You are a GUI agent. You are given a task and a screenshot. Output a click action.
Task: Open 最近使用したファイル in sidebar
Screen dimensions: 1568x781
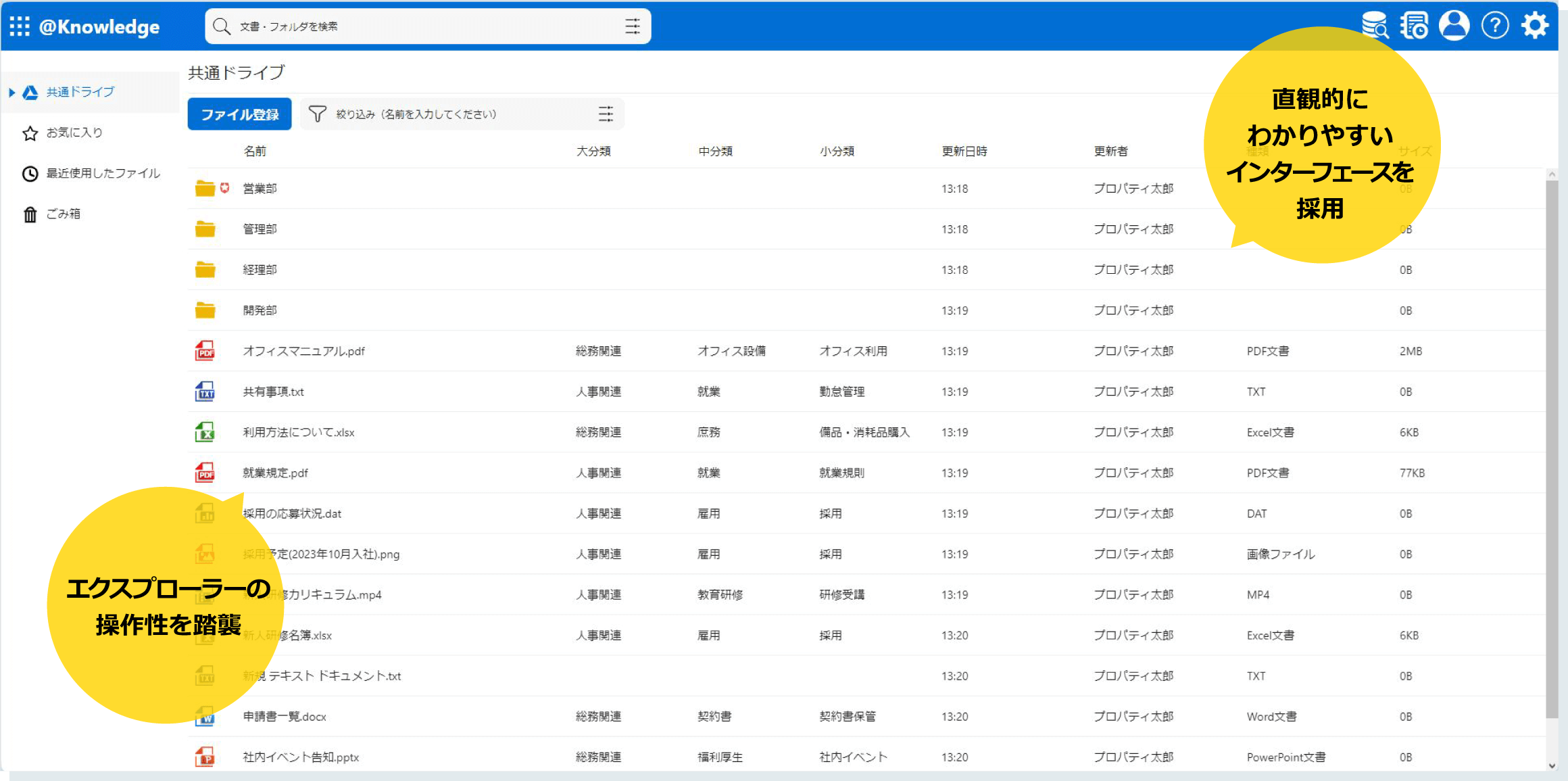(x=103, y=173)
